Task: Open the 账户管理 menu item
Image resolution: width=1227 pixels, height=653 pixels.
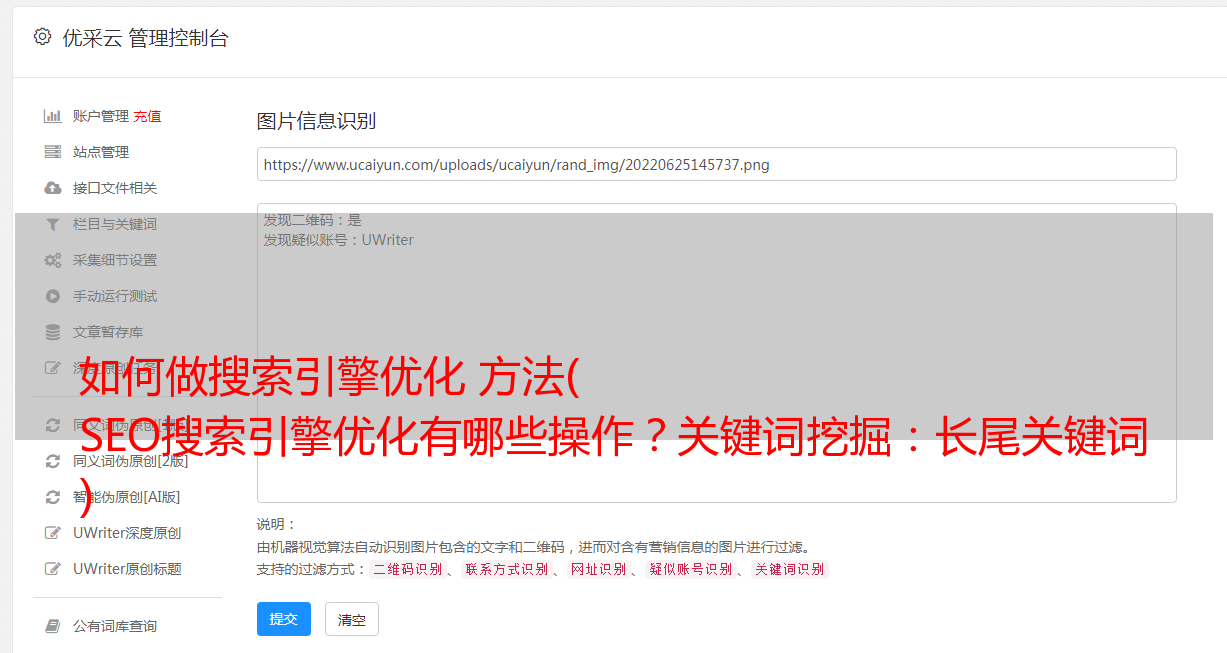Action: pyautogui.click(x=101, y=116)
